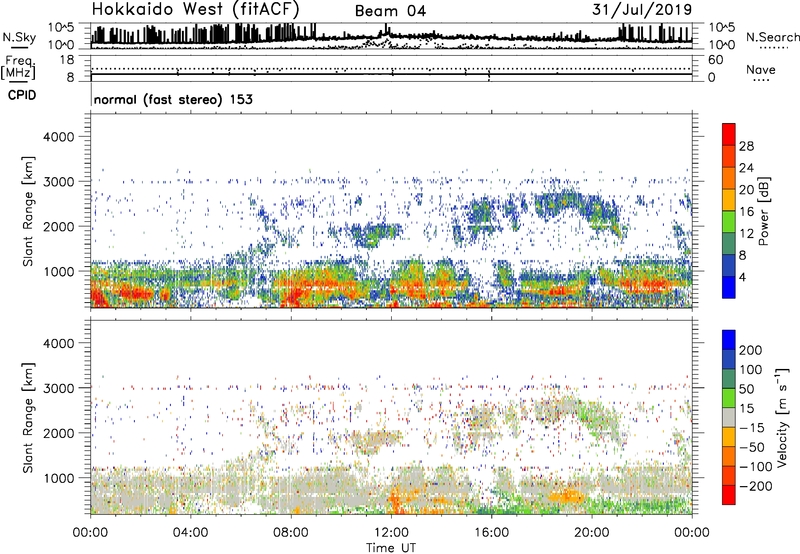800x554 pixels.
Task: Select the '08:00' time tick label
Action: coord(291,533)
